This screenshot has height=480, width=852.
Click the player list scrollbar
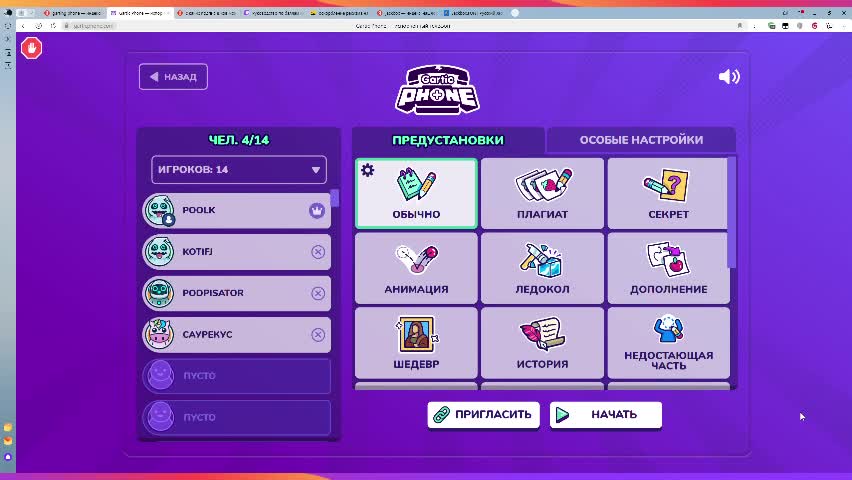(x=335, y=198)
